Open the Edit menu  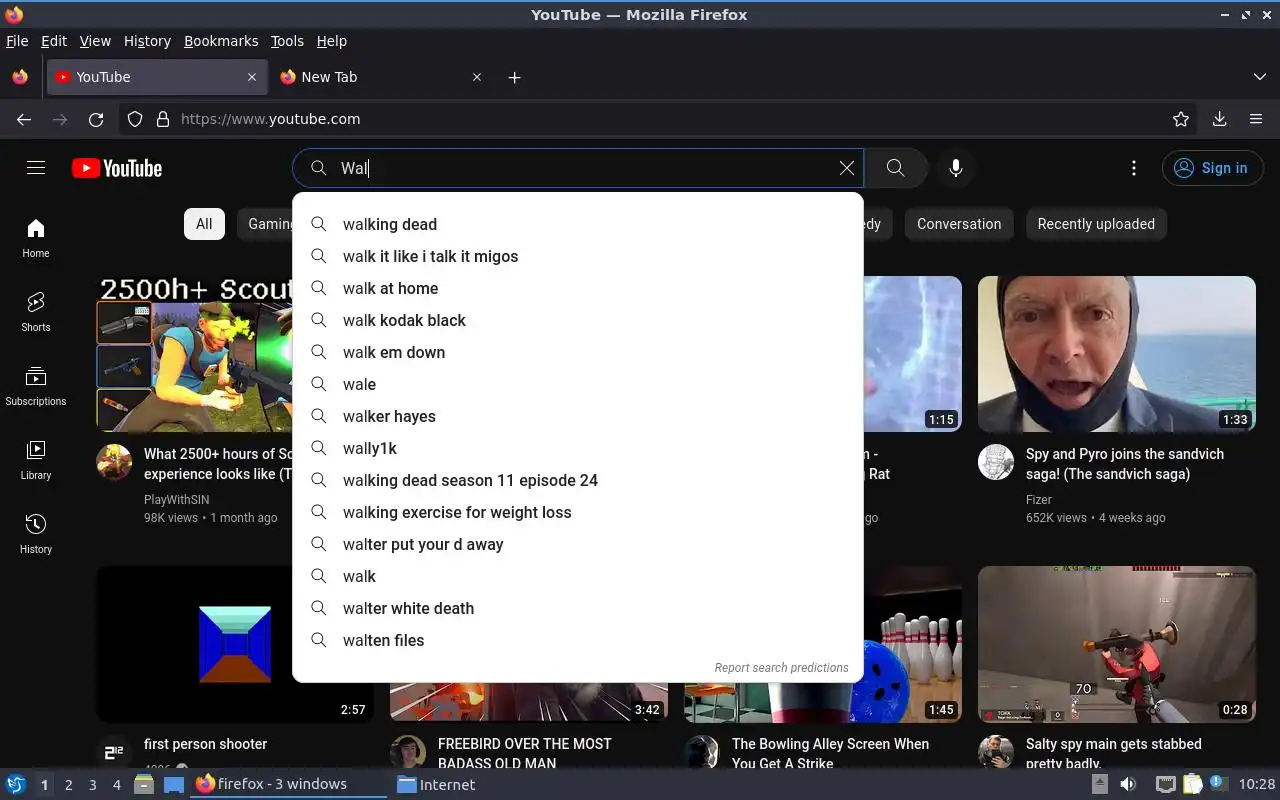click(x=54, y=41)
